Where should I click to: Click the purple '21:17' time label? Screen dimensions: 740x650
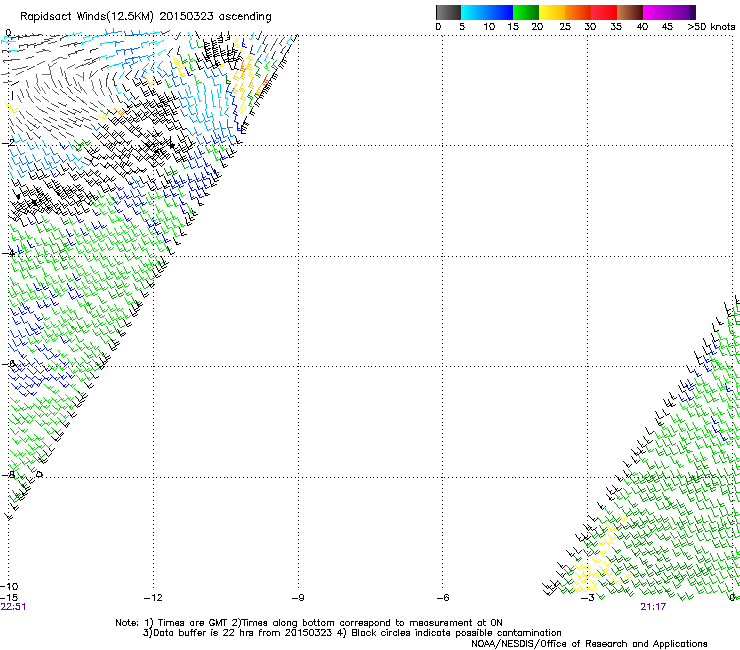pyautogui.click(x=653, y=607)
